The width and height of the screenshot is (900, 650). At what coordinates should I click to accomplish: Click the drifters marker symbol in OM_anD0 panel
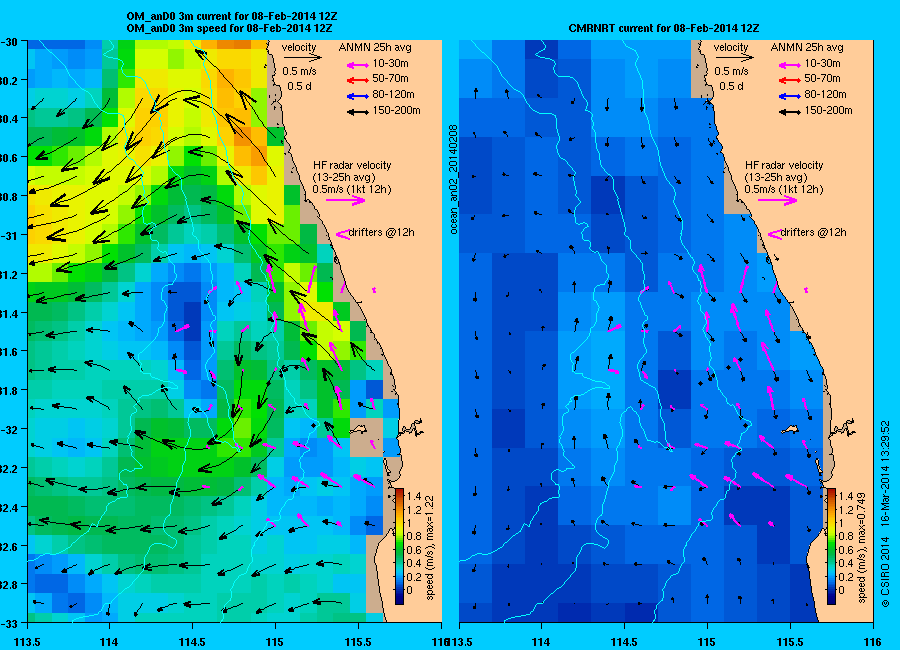tap(342, 234)
